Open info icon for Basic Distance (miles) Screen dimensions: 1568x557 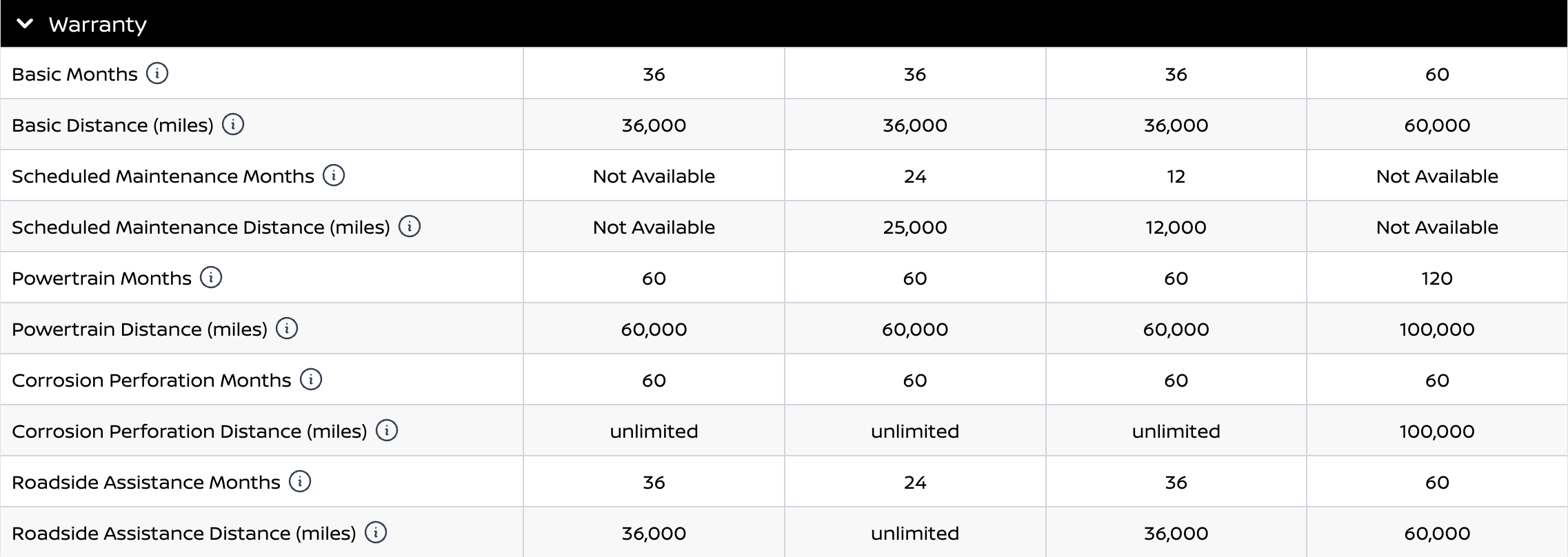coord(233,124)
